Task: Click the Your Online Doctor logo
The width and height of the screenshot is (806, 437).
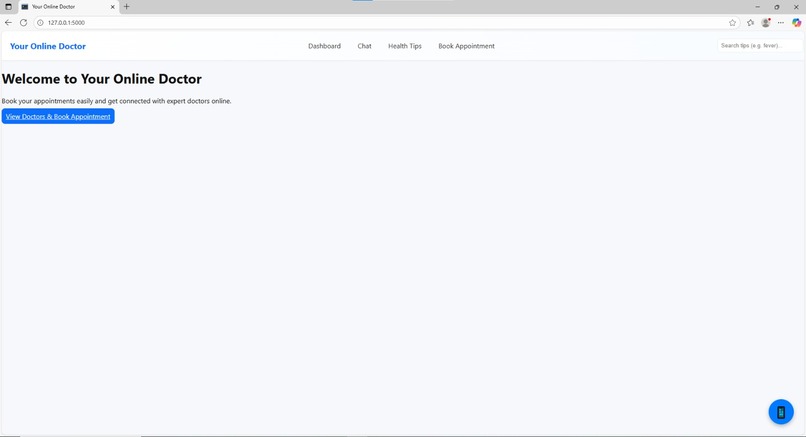Action: [x=48, y=46]
